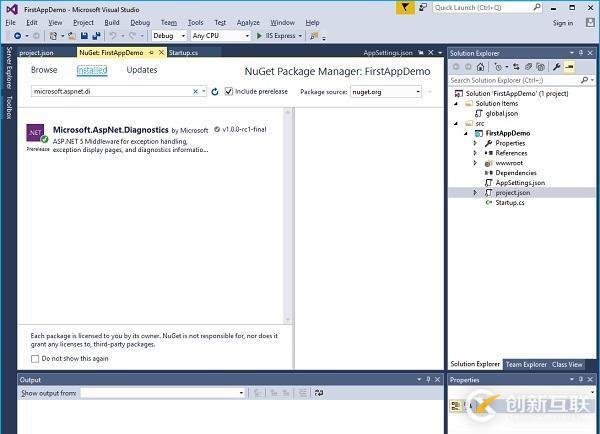Open NuGet search history dropdown arrow
The image size is (600, 434).
point(204,91)
